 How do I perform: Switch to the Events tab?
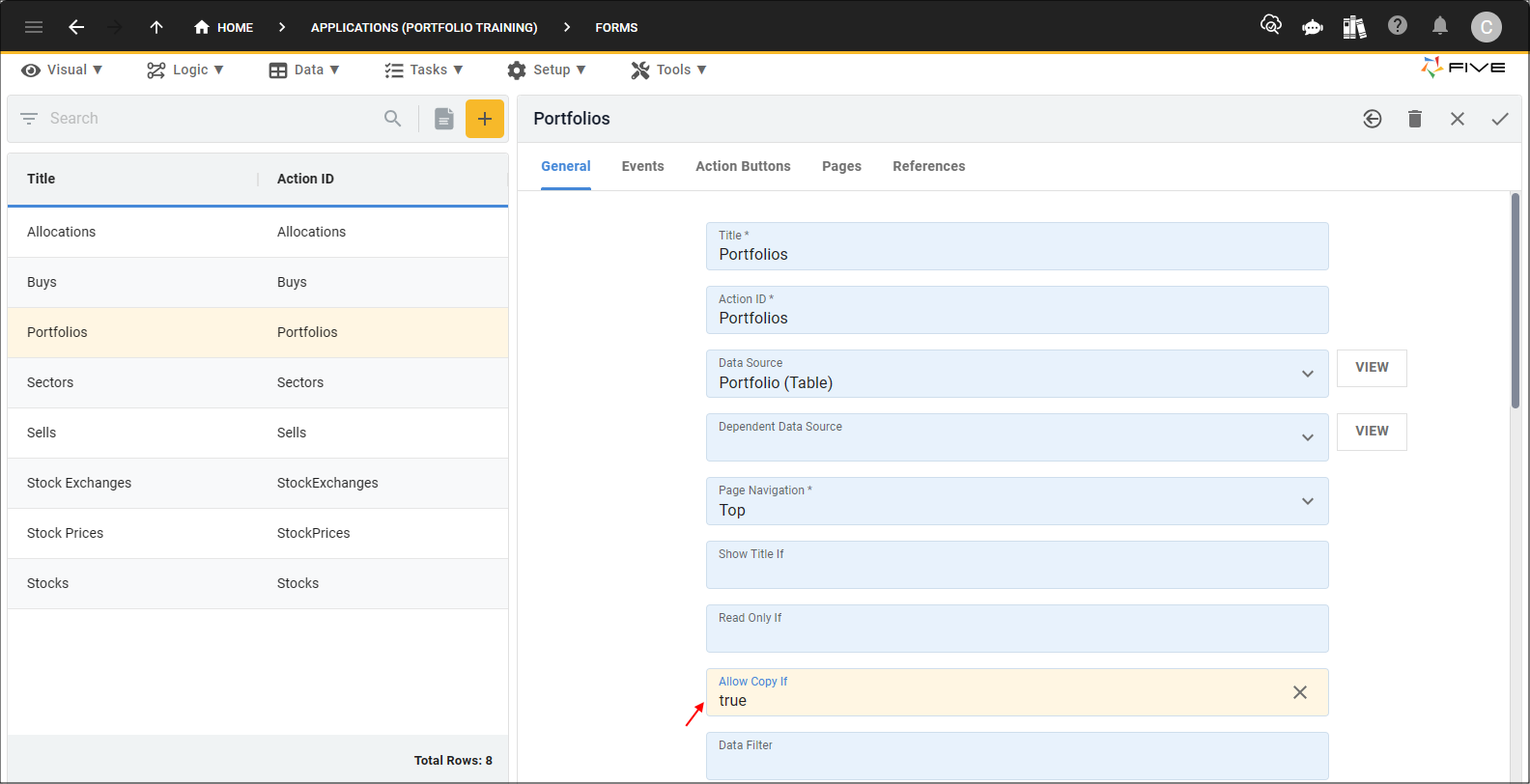[x=643, y=166]
